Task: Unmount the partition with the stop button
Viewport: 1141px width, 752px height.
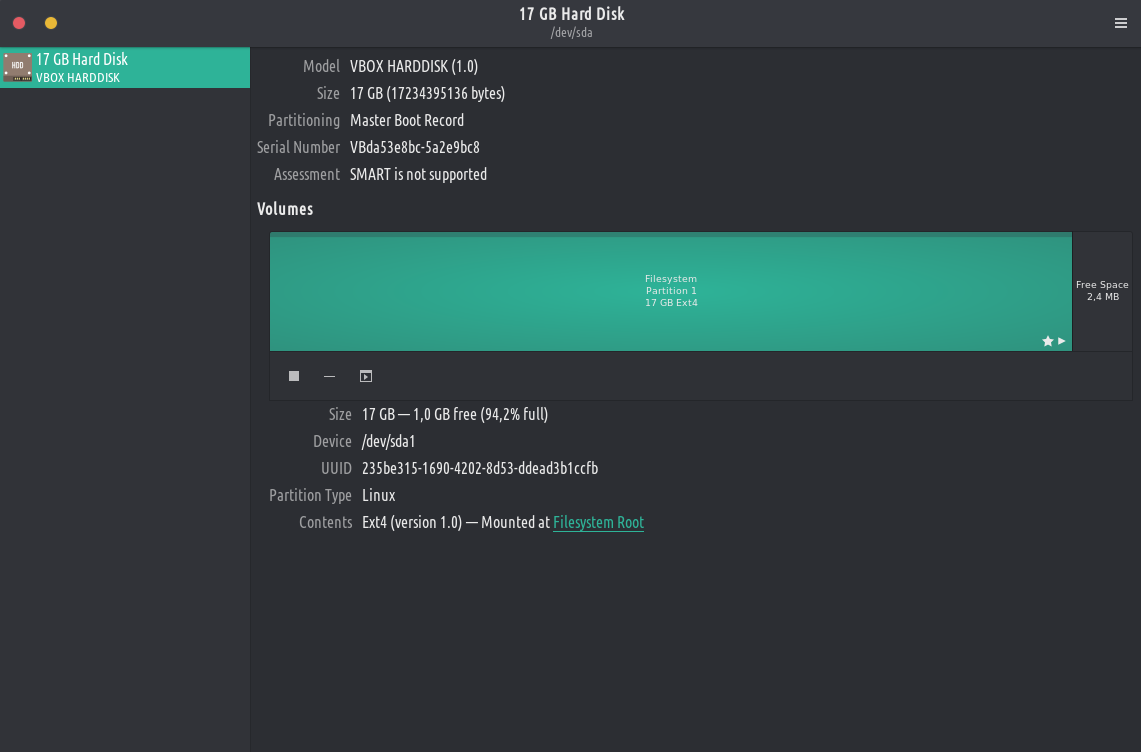Action: pyautogui.click(x=294, y=376)
